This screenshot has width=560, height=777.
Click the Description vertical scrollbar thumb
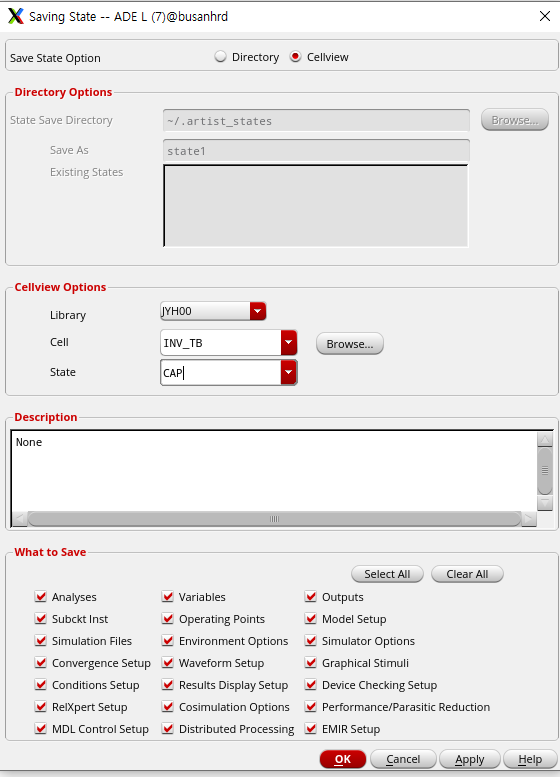coord(545,471)
